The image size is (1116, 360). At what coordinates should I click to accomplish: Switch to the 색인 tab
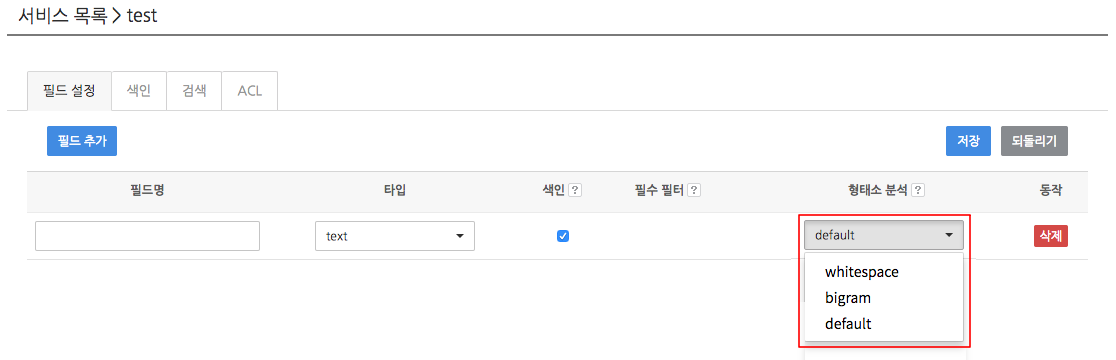pos(139,91)
